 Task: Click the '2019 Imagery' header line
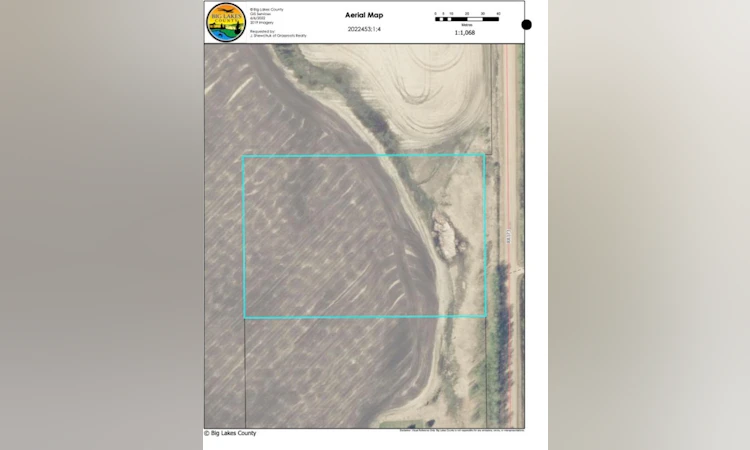(262, 22)
